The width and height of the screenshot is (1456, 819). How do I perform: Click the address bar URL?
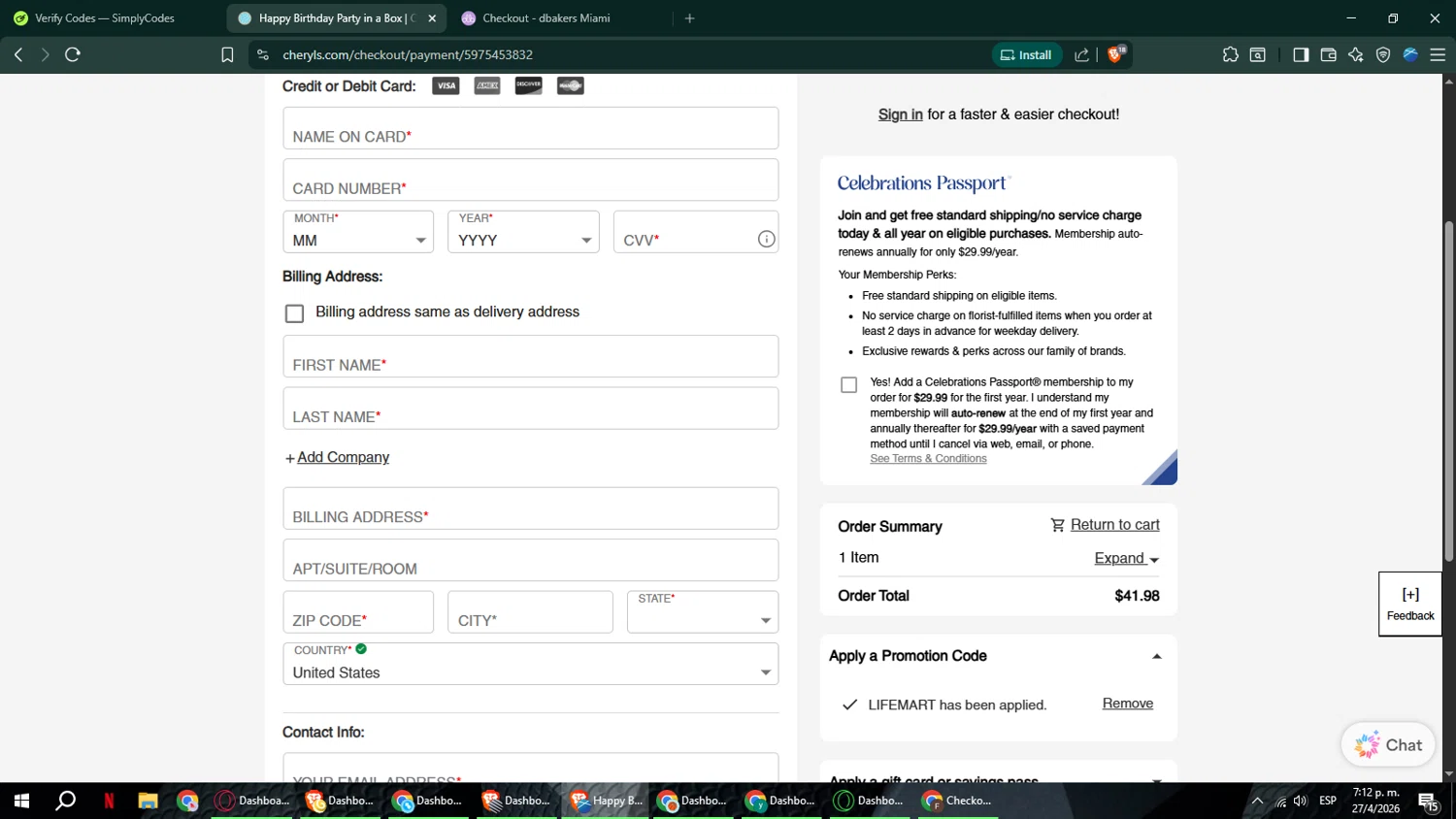(408, 55)
